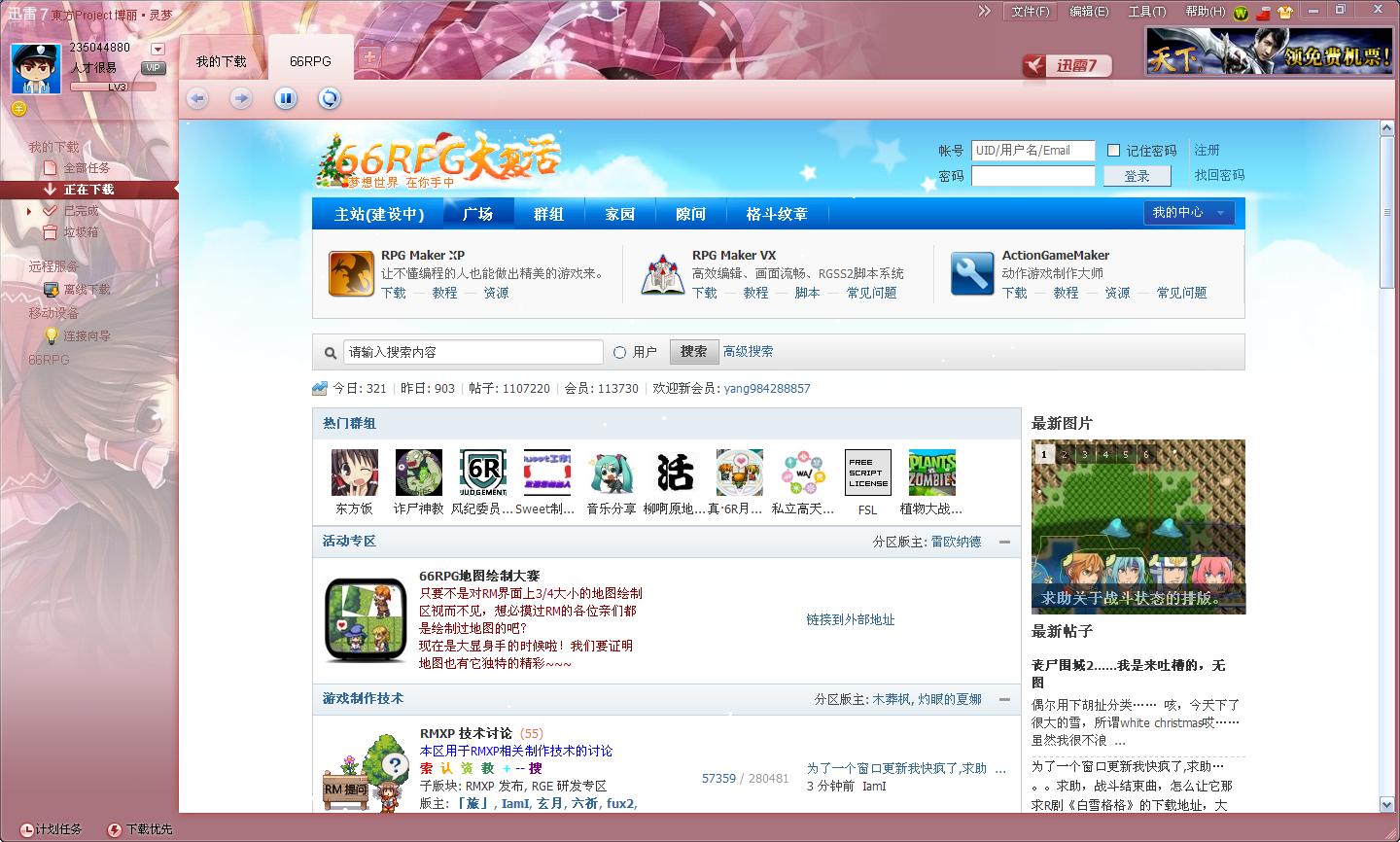Click the gold coin icon under the avatar

point(17,109)
